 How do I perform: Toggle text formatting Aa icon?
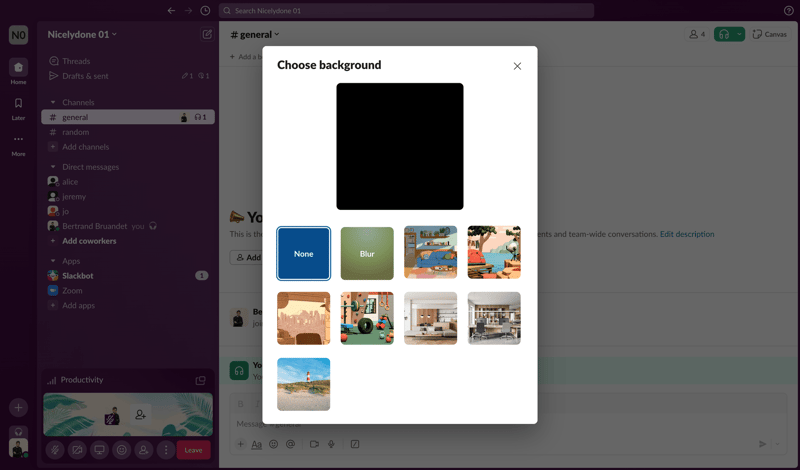coord(257,444)
